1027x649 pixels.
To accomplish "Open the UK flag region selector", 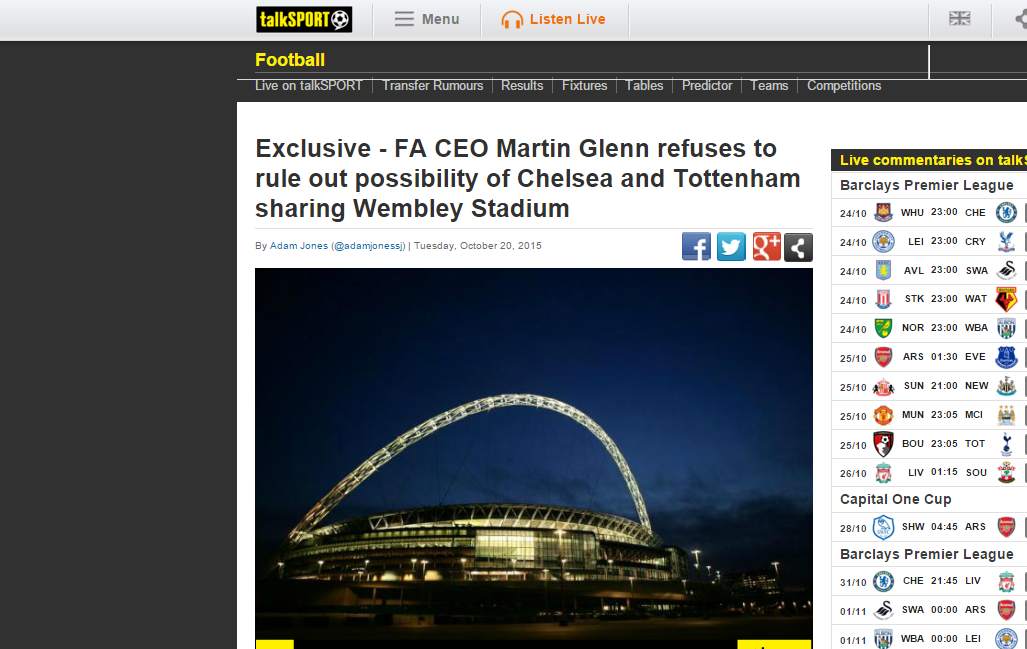I will click(960, 19).
